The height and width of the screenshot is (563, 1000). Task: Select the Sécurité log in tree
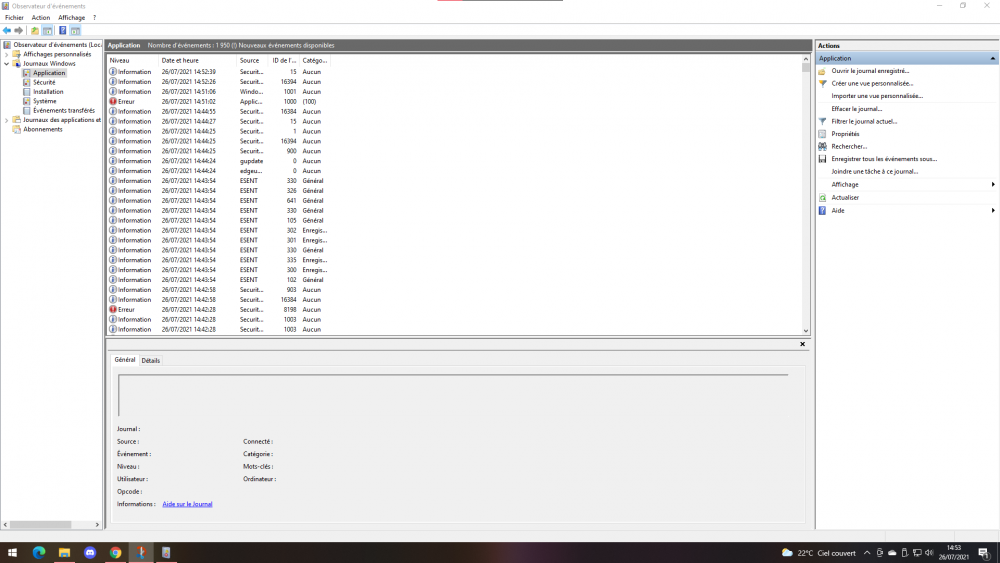point(44,82)
